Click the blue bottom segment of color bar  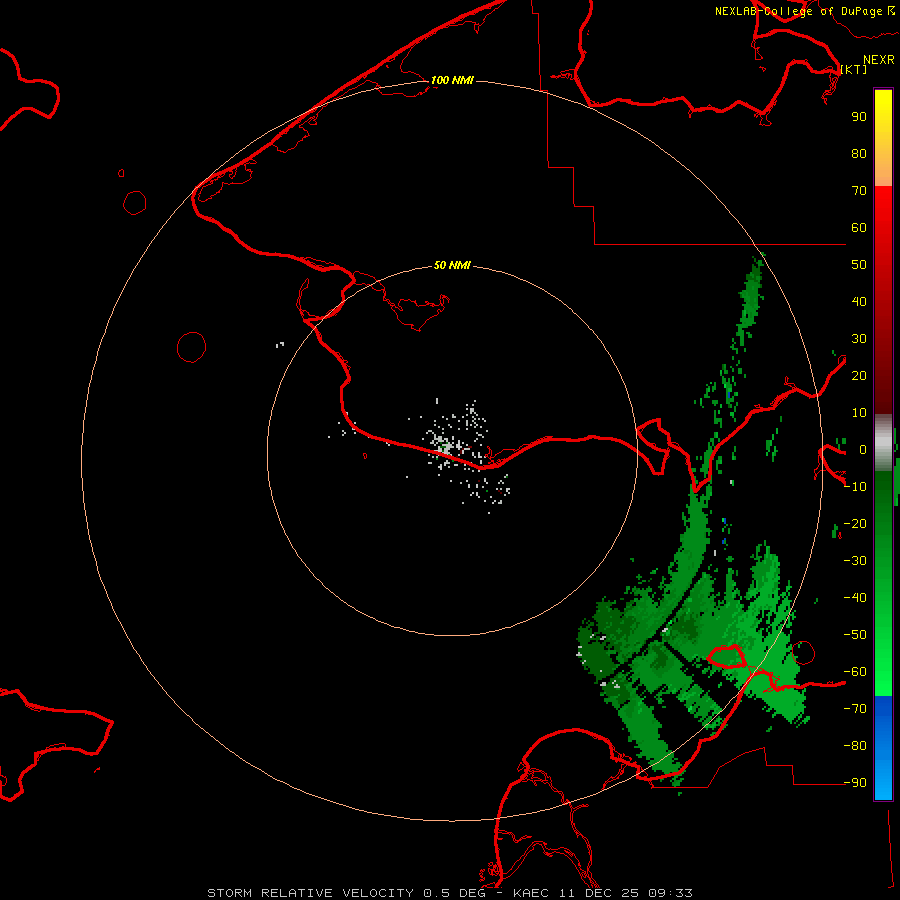coord(883,748)
